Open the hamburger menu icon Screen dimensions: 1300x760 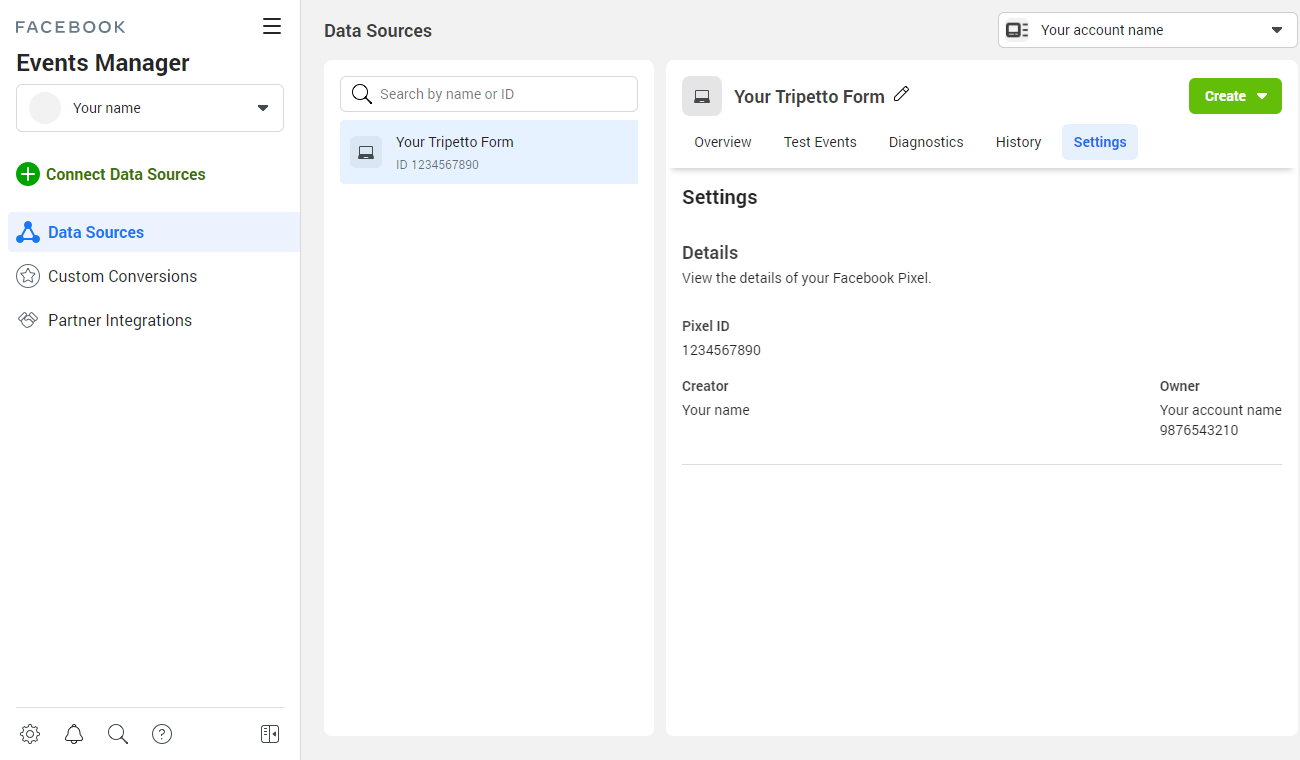coord(272,26)
